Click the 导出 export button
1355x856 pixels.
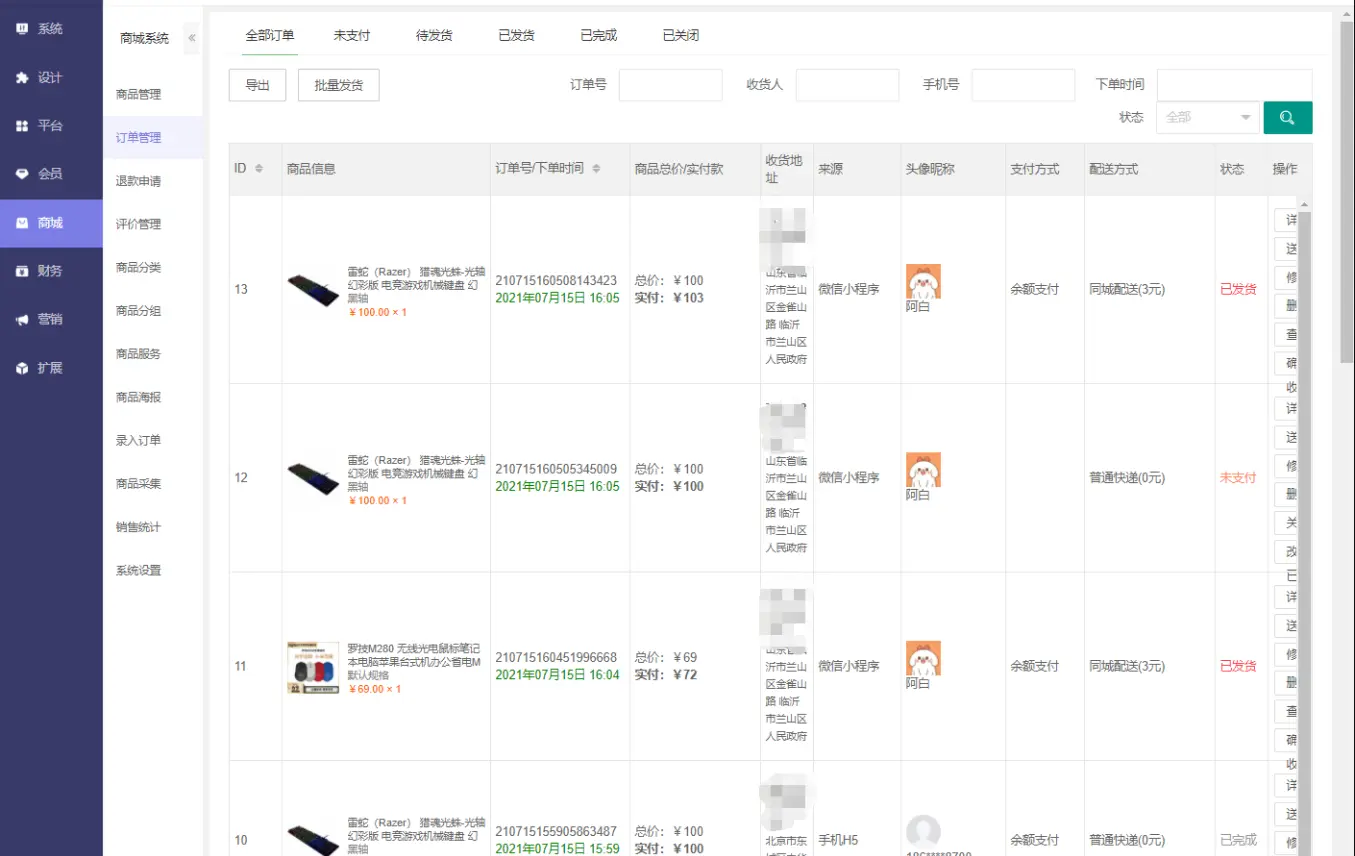tap(257, 85)
